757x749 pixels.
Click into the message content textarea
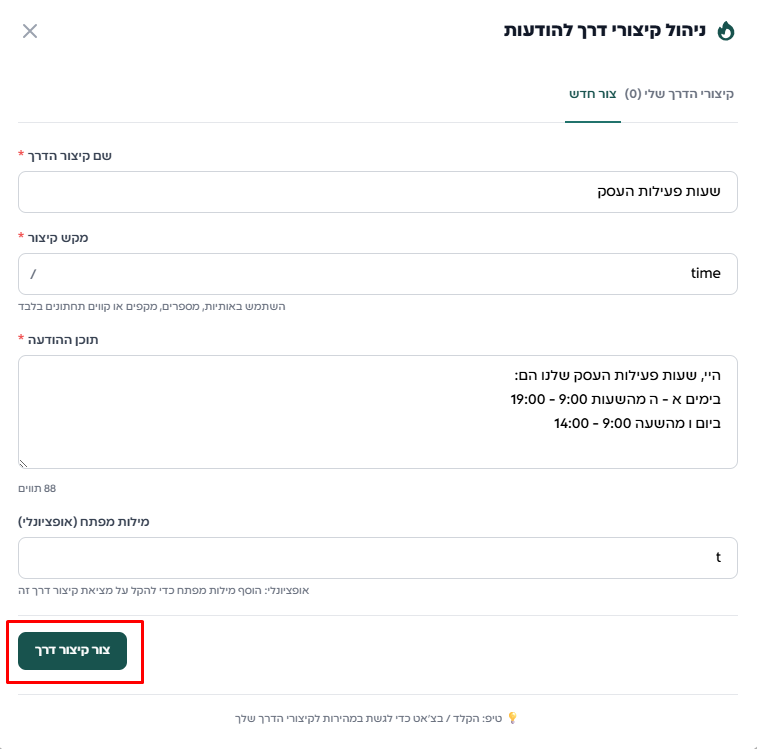(378, 411)
